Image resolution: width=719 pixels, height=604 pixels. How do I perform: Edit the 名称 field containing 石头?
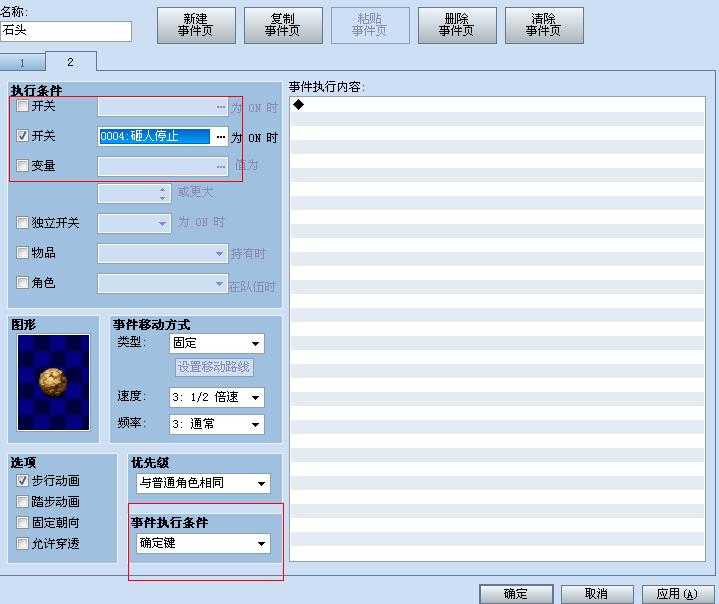pos(66,31)
